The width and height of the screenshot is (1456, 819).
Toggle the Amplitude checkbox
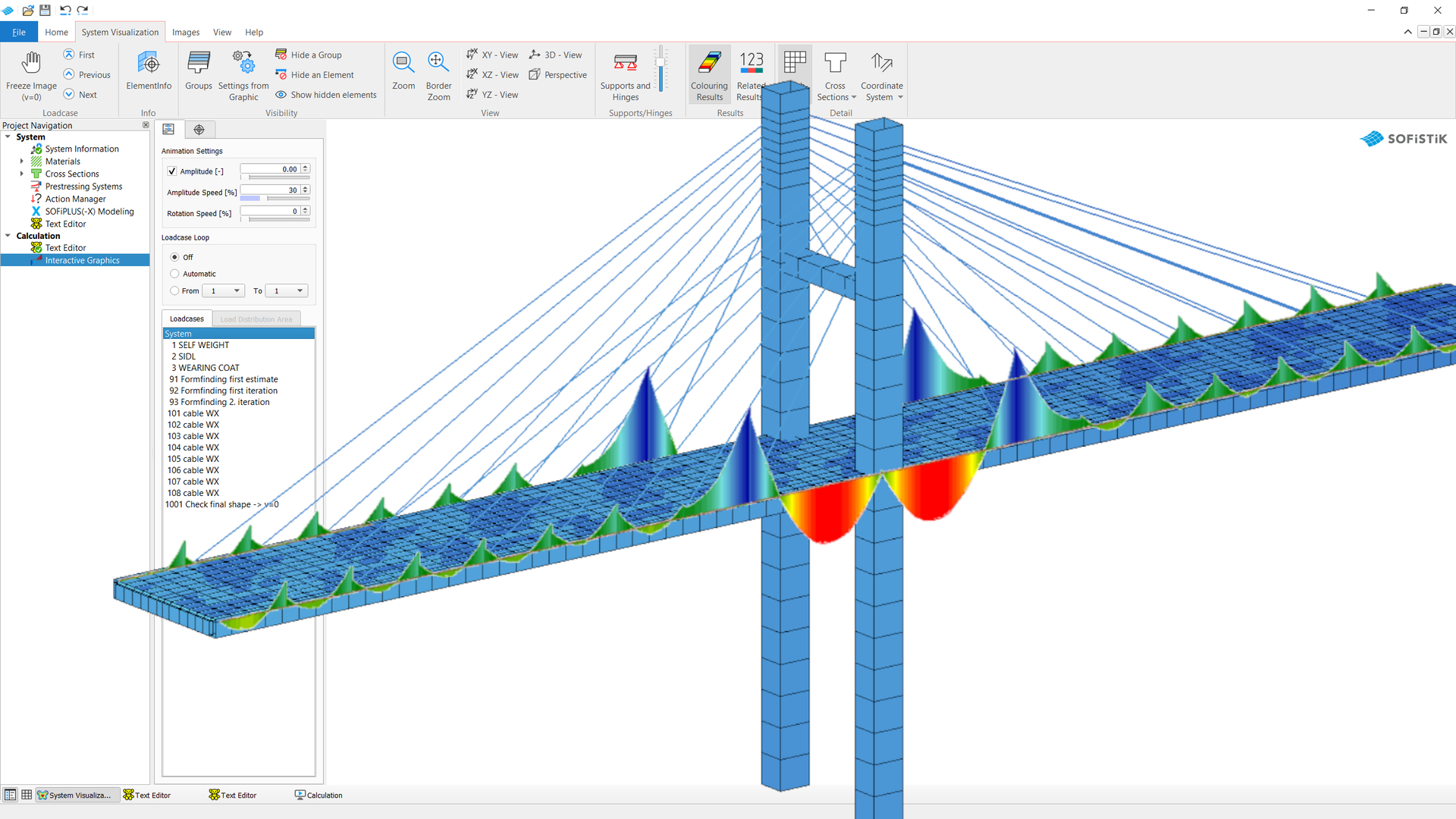(172, 171)
